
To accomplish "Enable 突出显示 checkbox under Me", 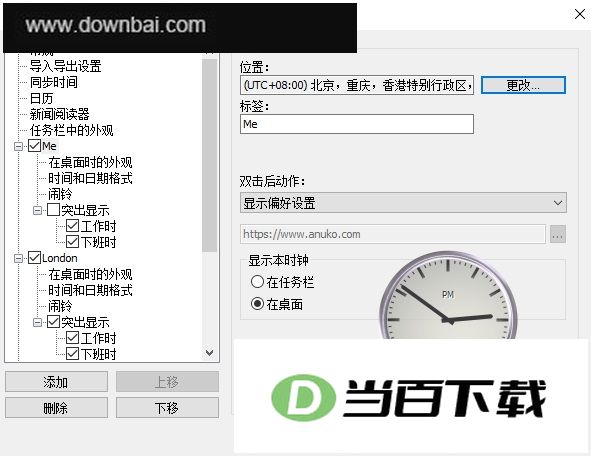I will pos(53,210).
